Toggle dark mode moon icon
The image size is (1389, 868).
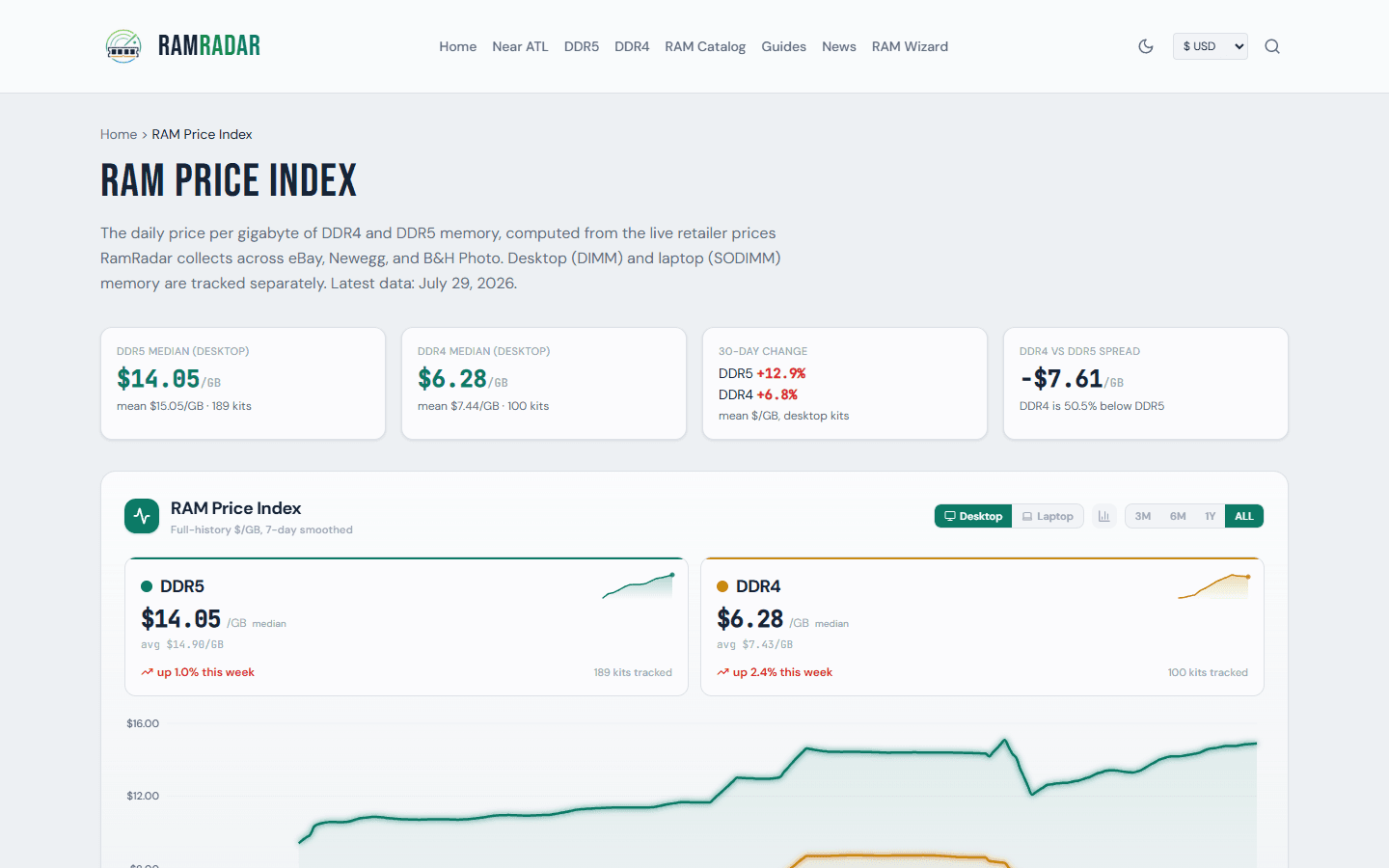coord(1146,46)
